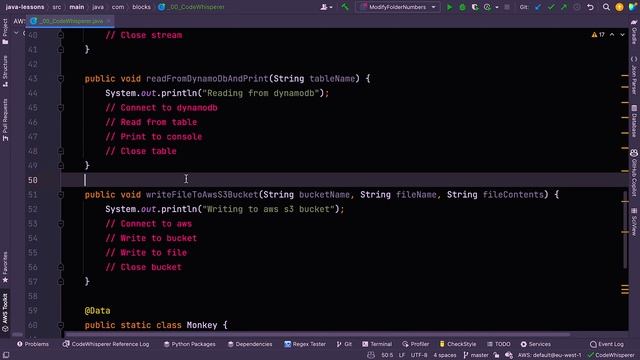
Task: Open the Pull Requests tool window
Action: [x=5, y=120]
